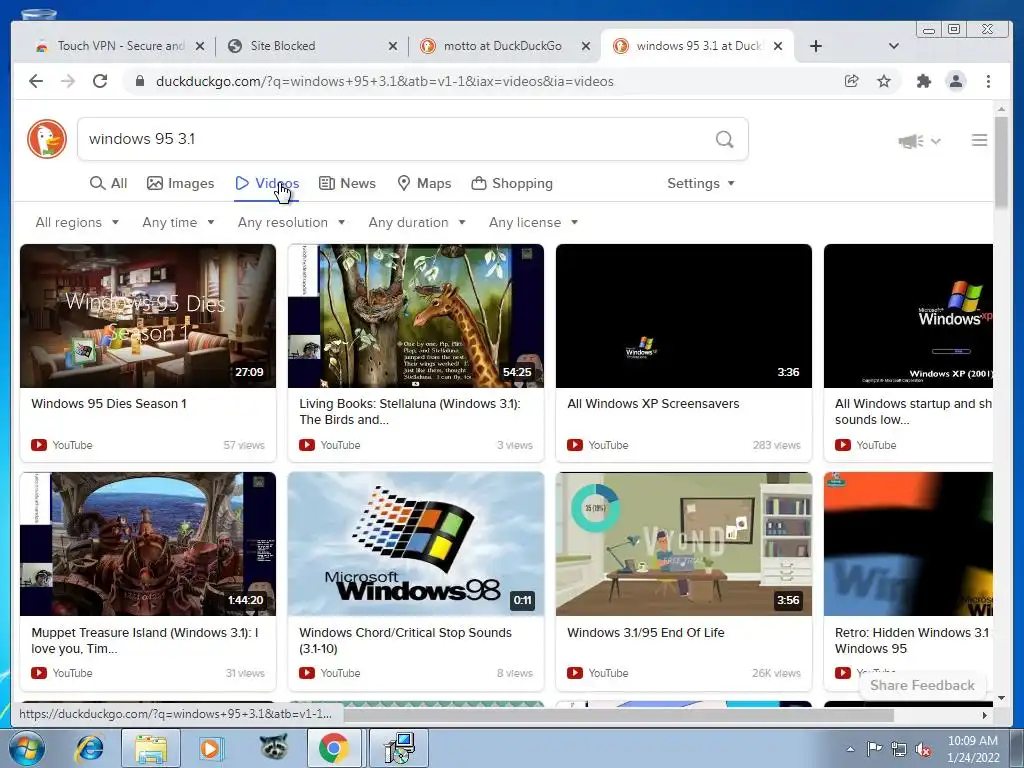Close the motto at DuckDuckGo tab

586,46
